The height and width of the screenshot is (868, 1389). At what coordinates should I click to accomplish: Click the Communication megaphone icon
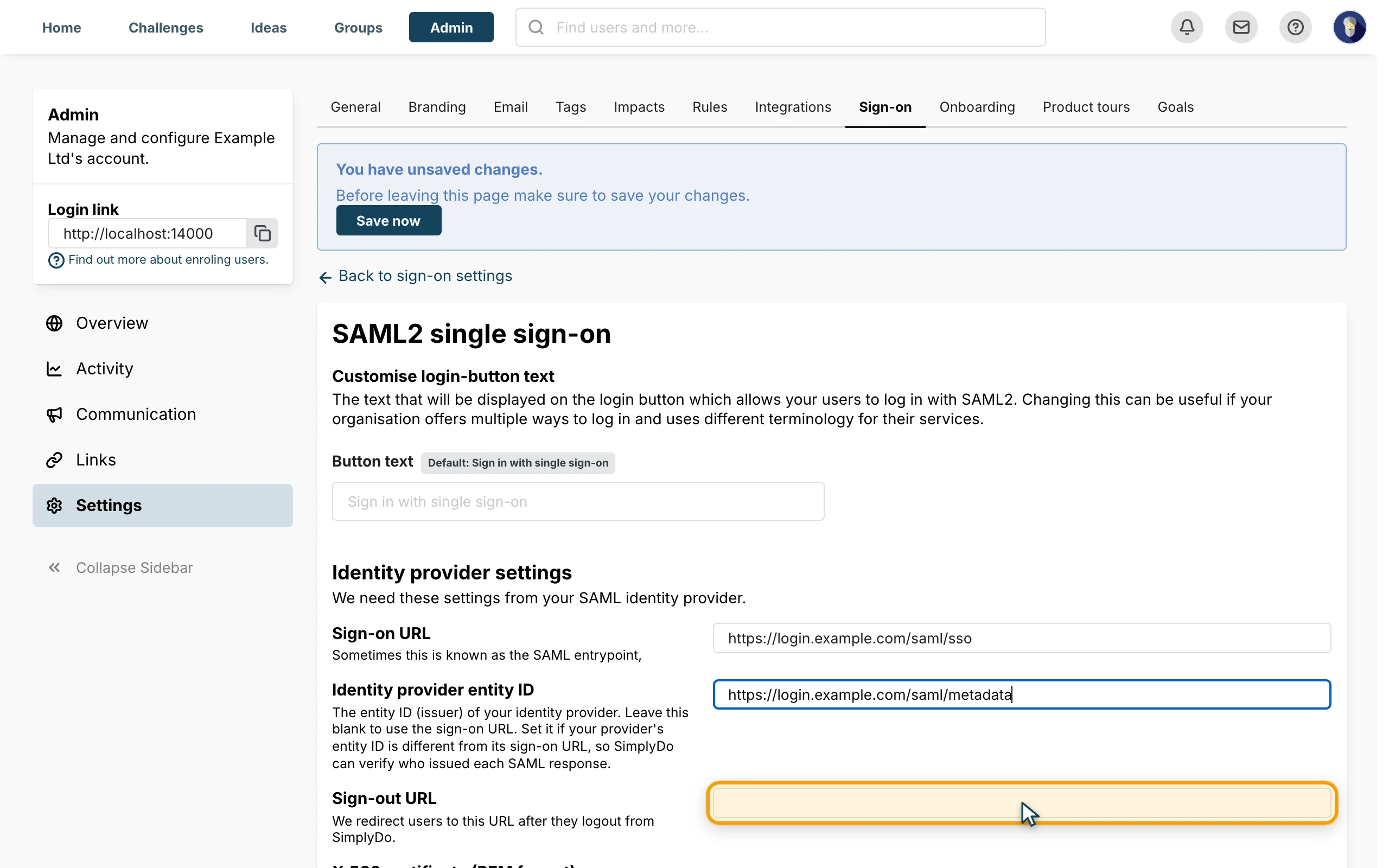54,414
